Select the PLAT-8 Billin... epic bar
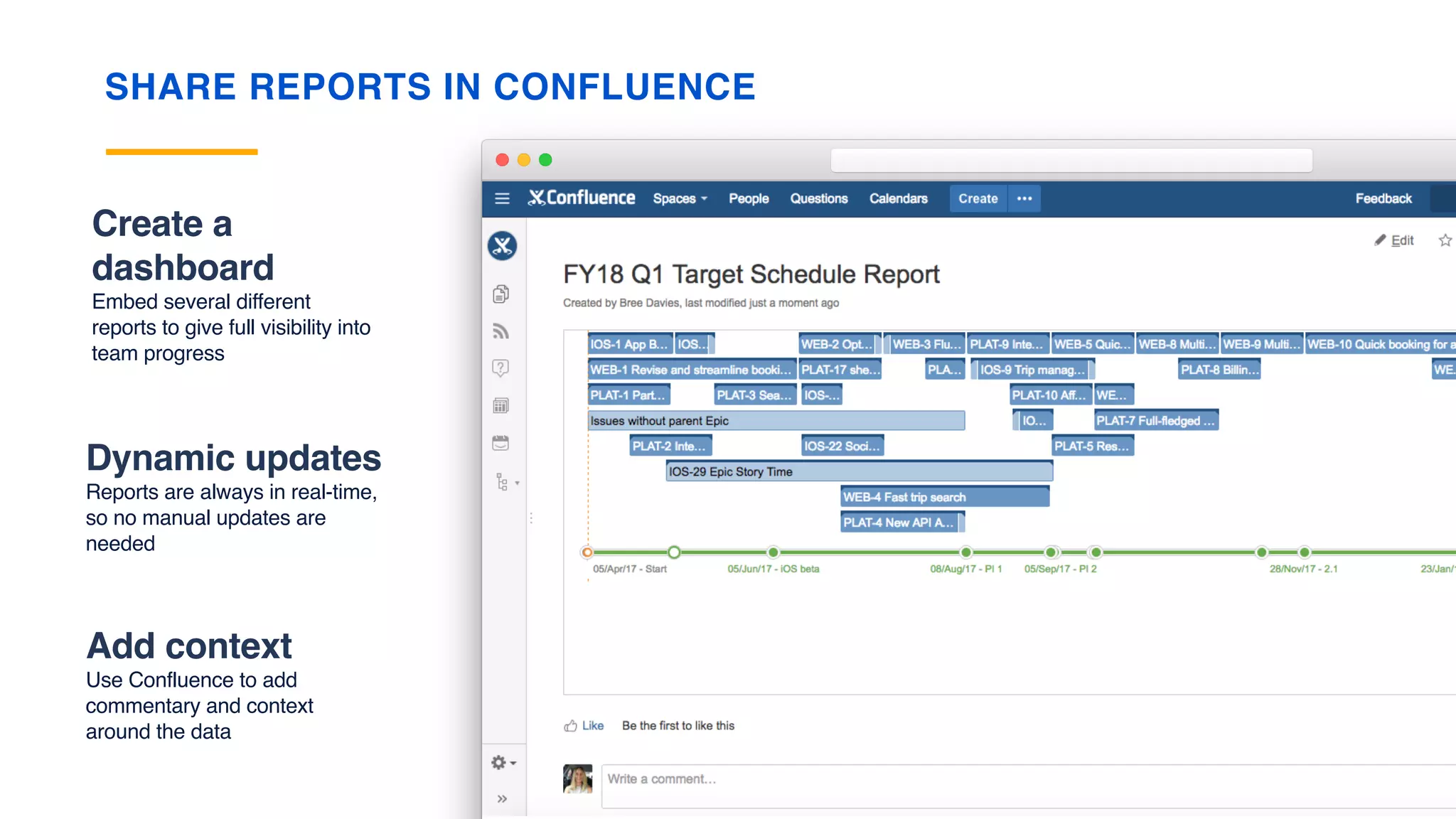The image size is (1456, 819). coord(1219,370)
